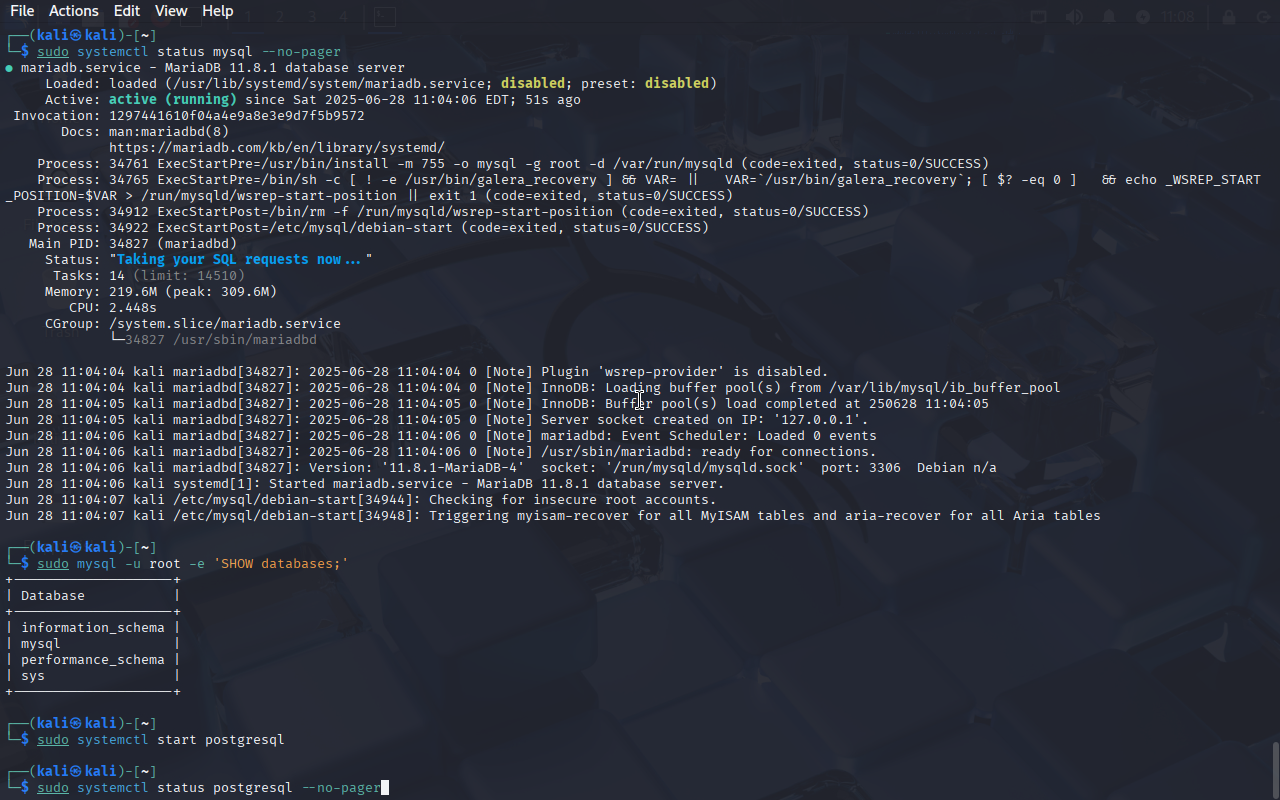This screenshot has height=800, width=1280.
Task: Click the Invocation ID 1297441610f04a4e9a8e3e9d7f5b9572
Action: (x=237, y=115)
